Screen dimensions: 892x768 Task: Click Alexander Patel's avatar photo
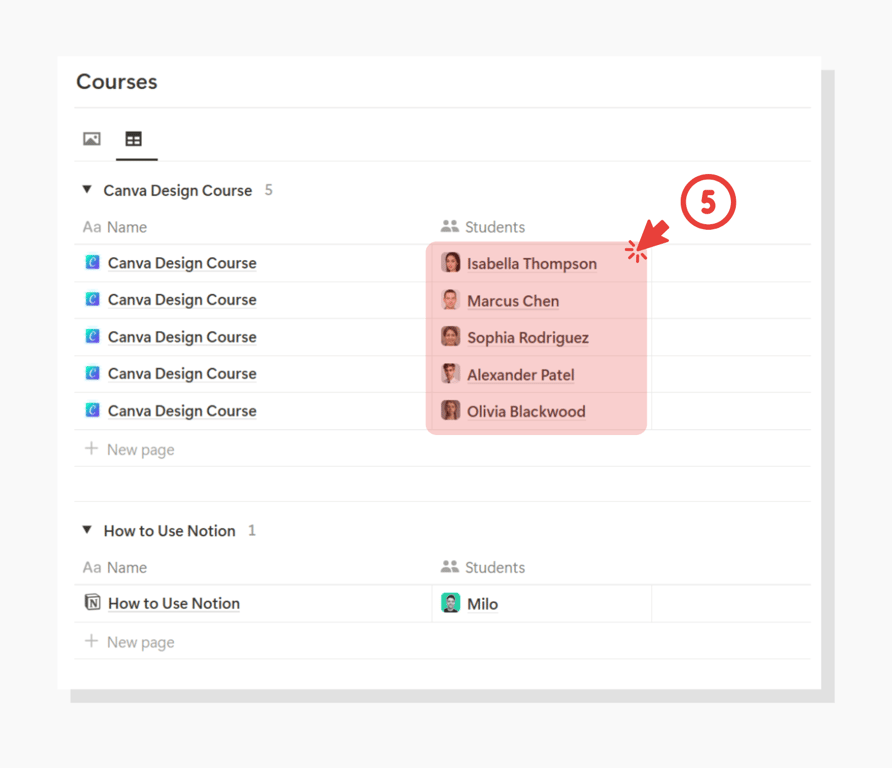coord(451,373)
